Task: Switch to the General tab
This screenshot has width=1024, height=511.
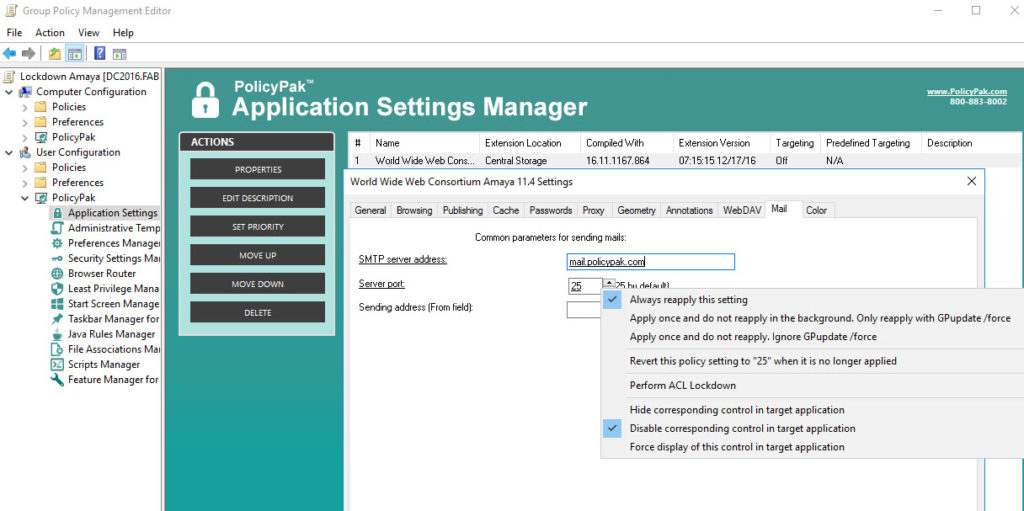Action: (x=370, y=210)
